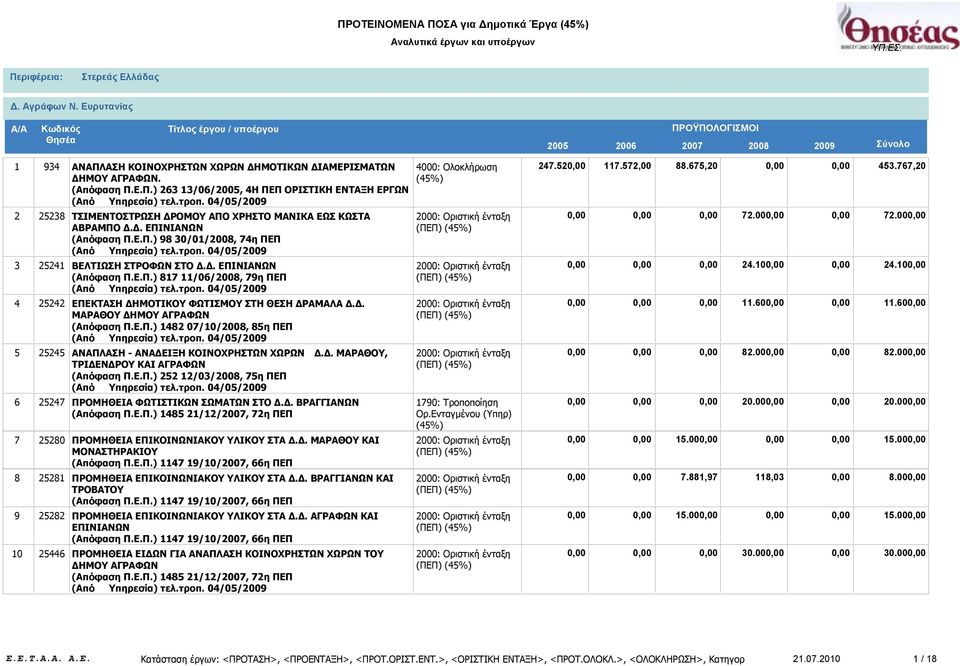The image size is (960, 666).
Task: Click title "ΒΕΛΤΙΩΣΗ ΣΤΡΟΦΩΝ ΣΤΟ Δ.Δ. ΕΠΙΝΙΑΝΩΝ"
Action: click(x=174, y=266)
